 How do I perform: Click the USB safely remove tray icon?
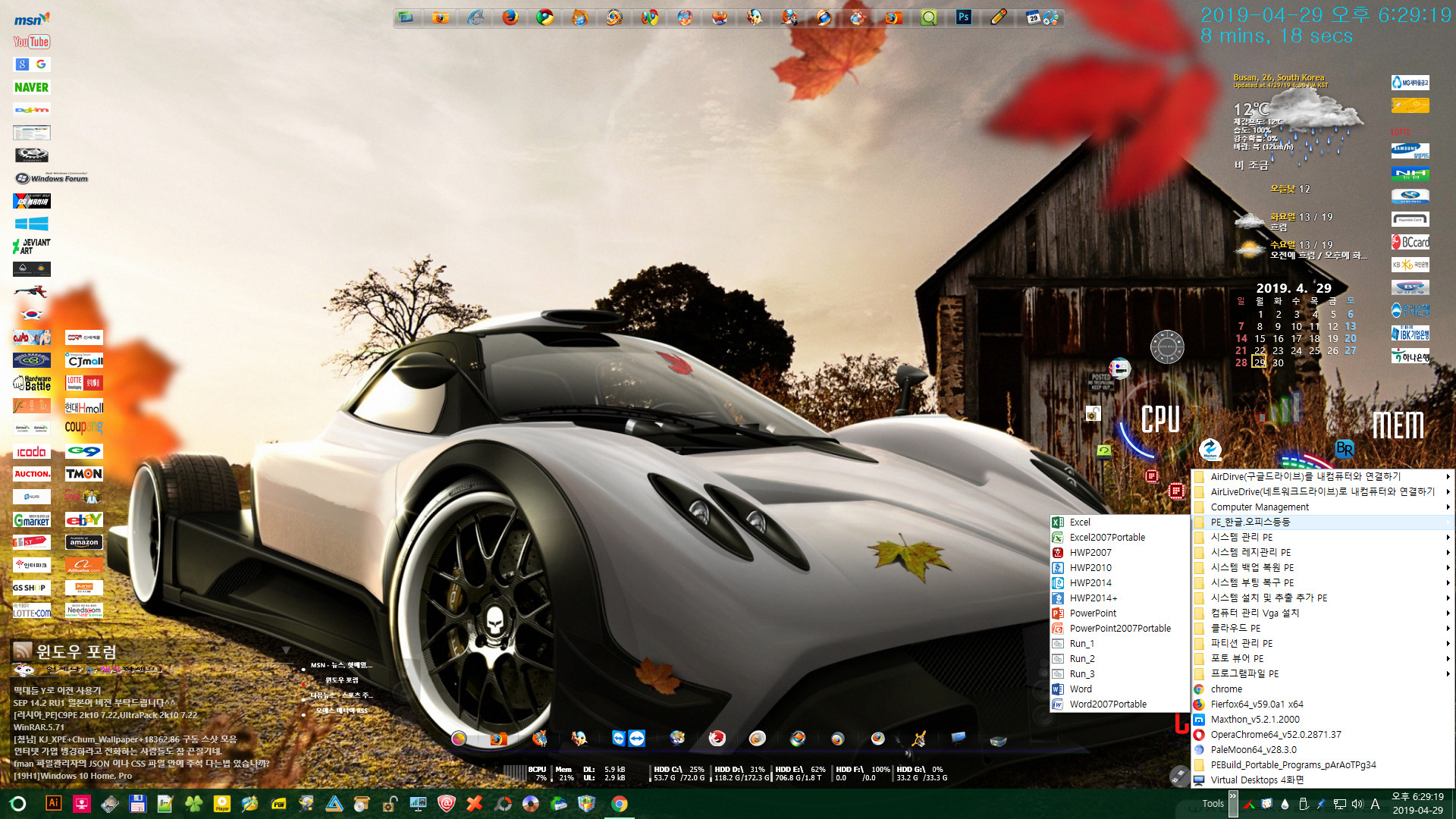tap(1303, 804)
